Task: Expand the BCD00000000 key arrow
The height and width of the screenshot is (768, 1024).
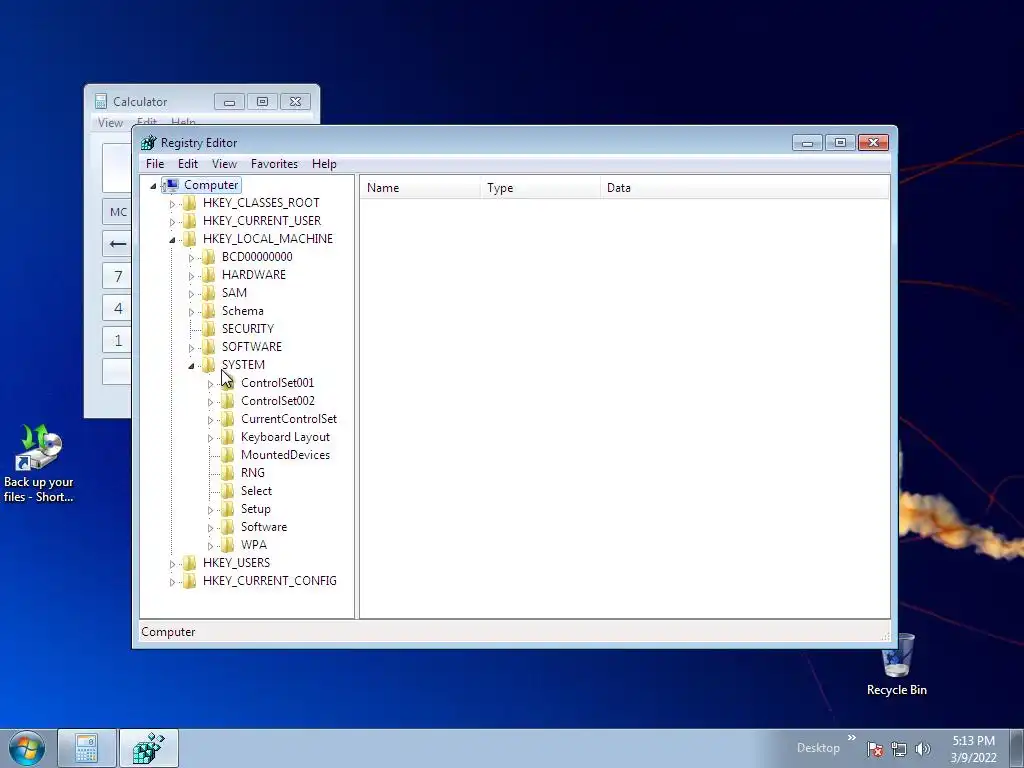Action: pyautogui.click(x=191, y=258)
